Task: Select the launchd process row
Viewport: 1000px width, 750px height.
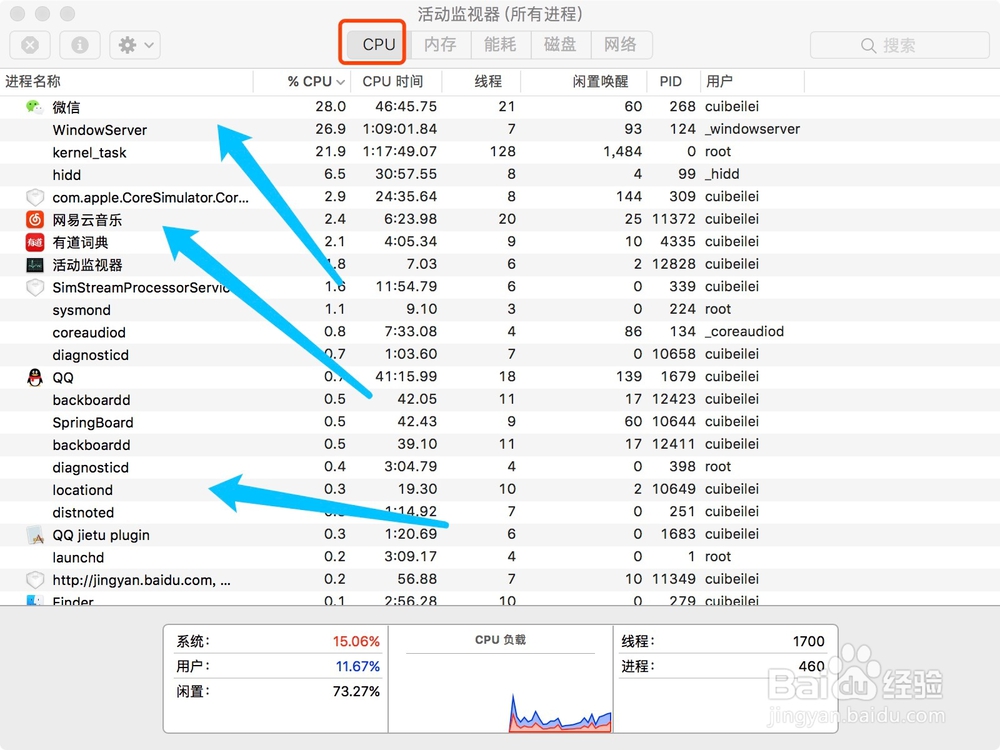Action: pos(500,557)
